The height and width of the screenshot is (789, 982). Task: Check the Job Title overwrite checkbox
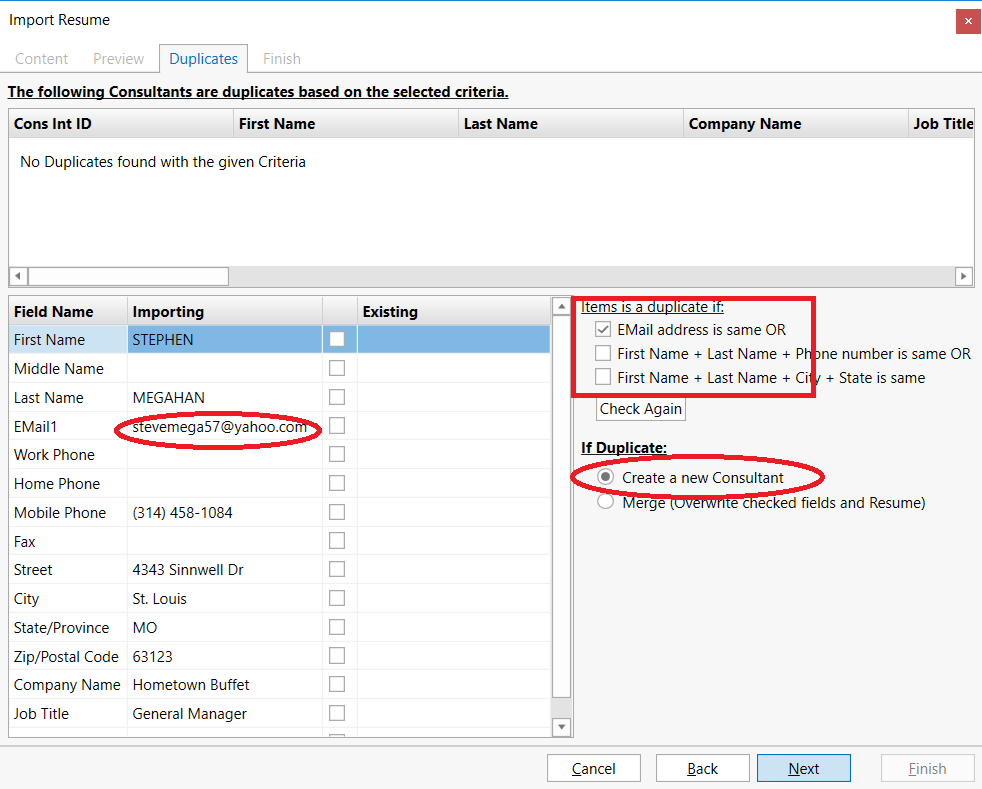click(337, 713)
